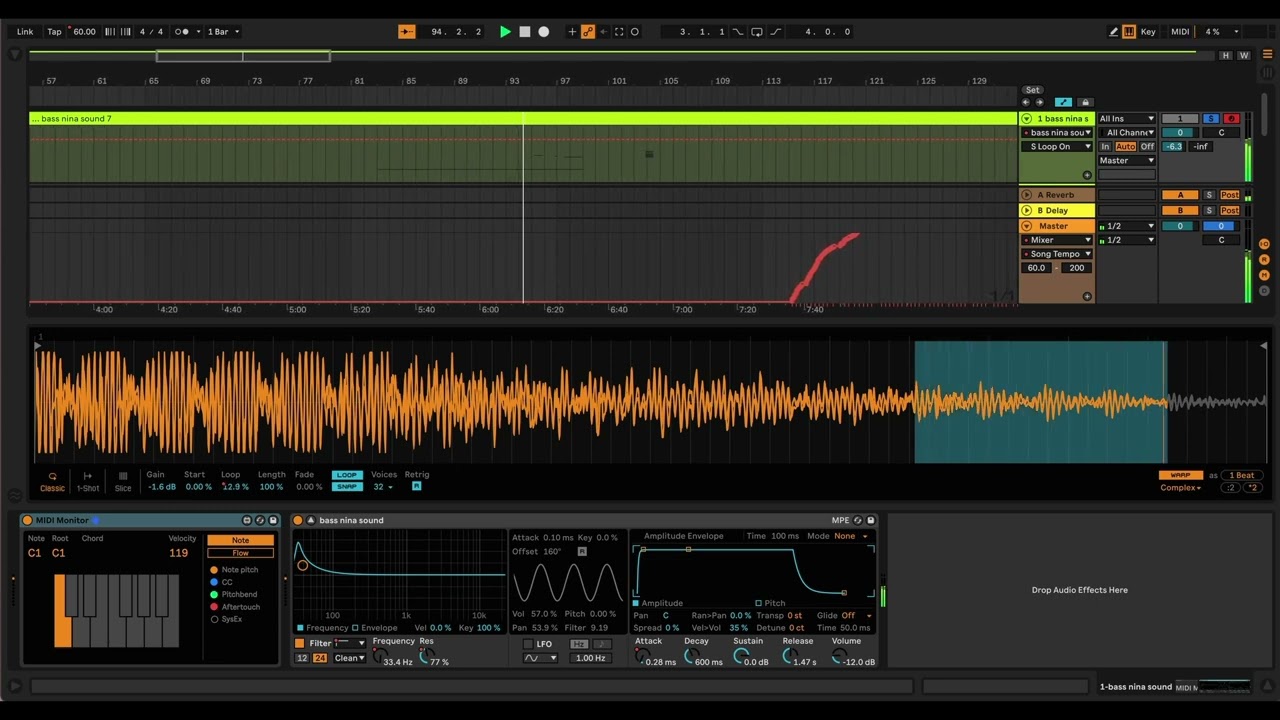Set monitoring to Off

coord(1147,146)
